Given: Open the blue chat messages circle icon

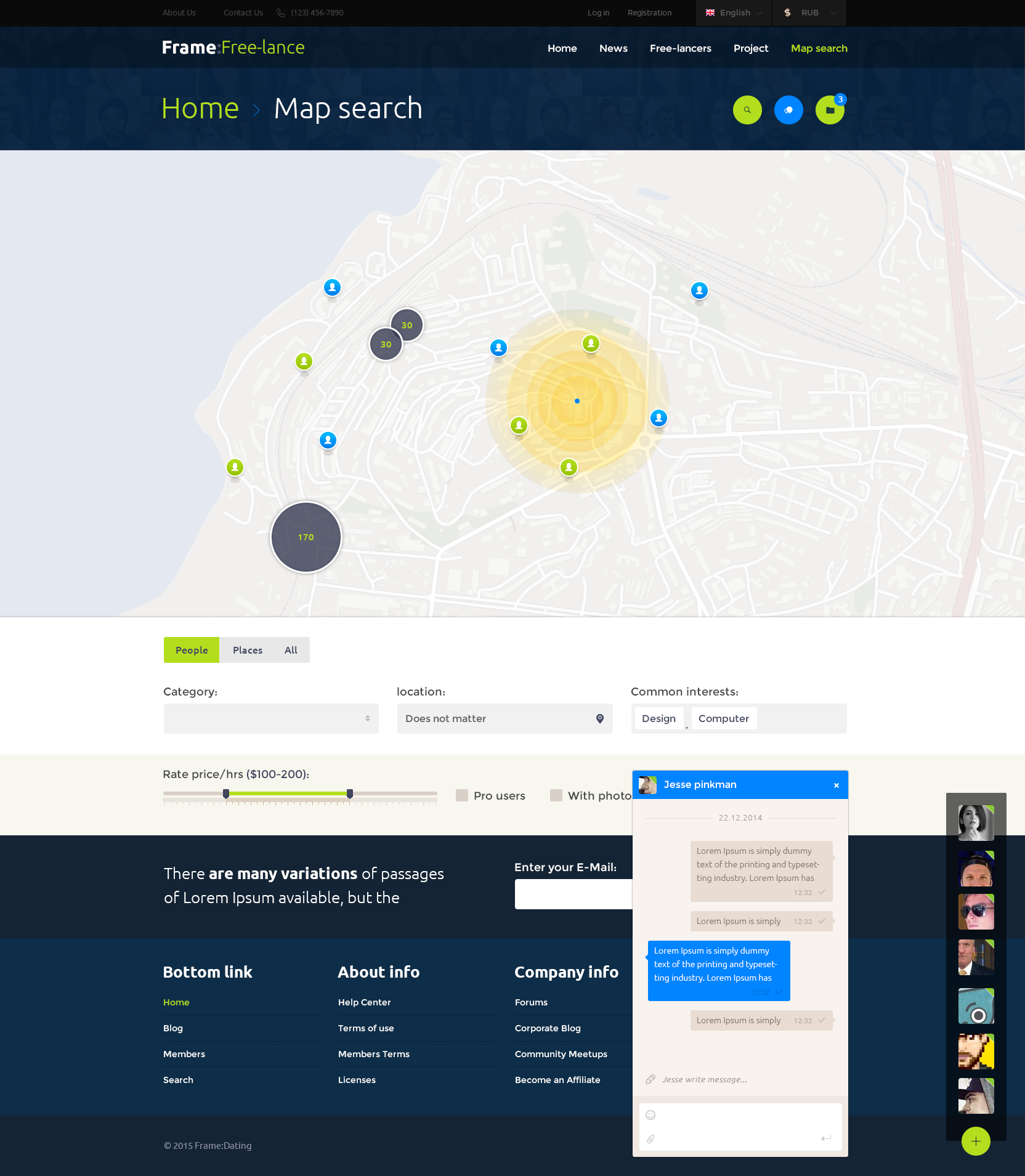Looking at the screenshot, I should click(x=788, y=110).
